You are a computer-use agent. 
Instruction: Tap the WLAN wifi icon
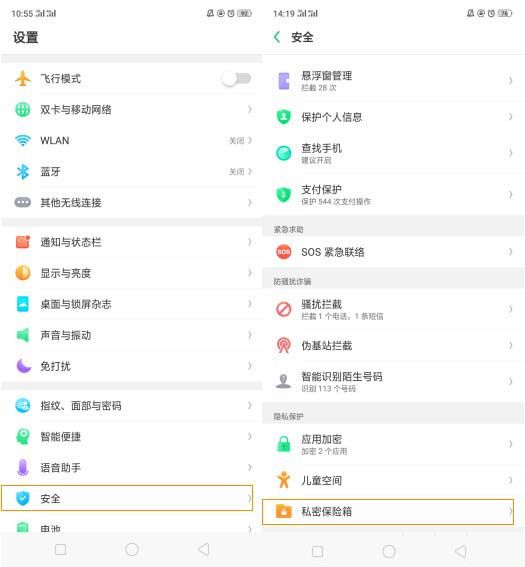point(23,140)
